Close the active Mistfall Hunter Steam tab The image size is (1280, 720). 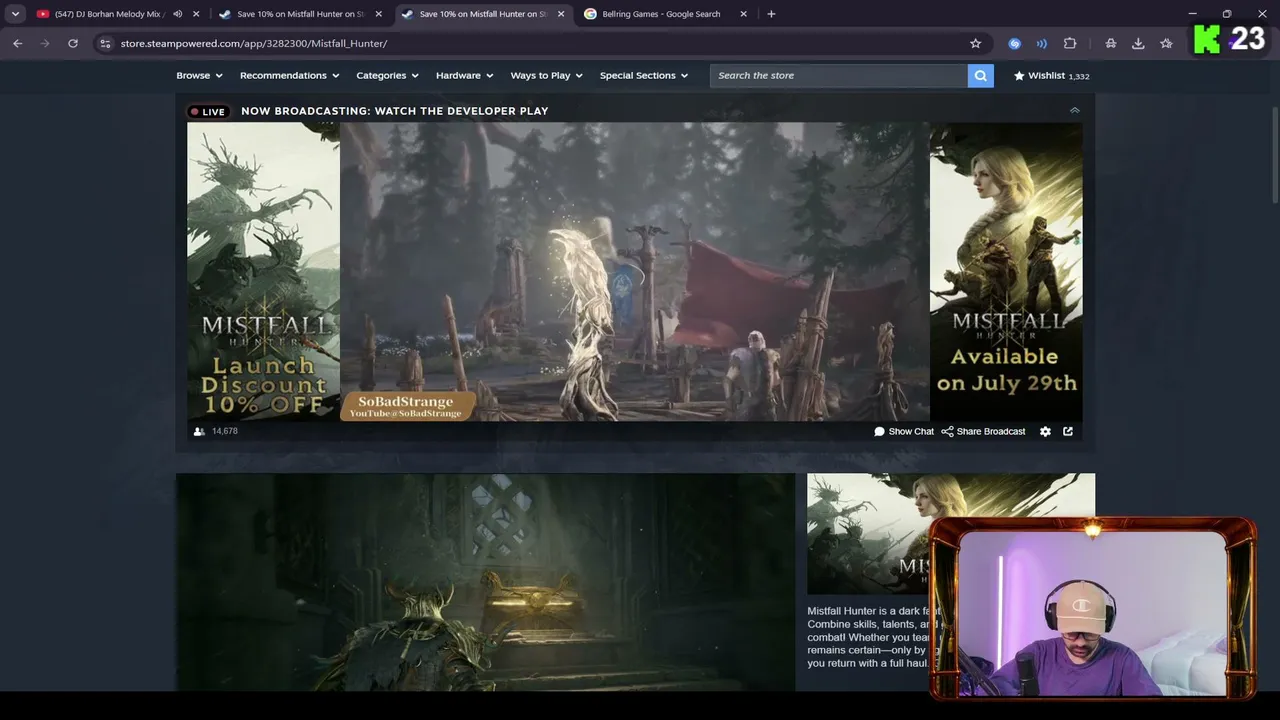pyautogui.click(x=561, y=14)
